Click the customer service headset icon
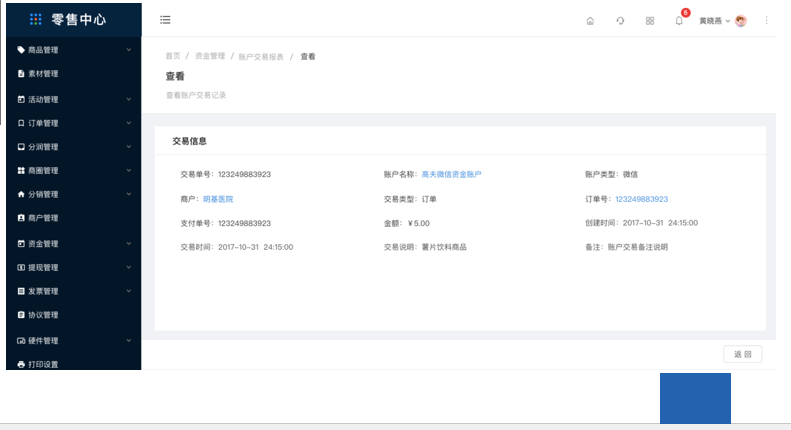791x430 pixels. click(620, 21)
